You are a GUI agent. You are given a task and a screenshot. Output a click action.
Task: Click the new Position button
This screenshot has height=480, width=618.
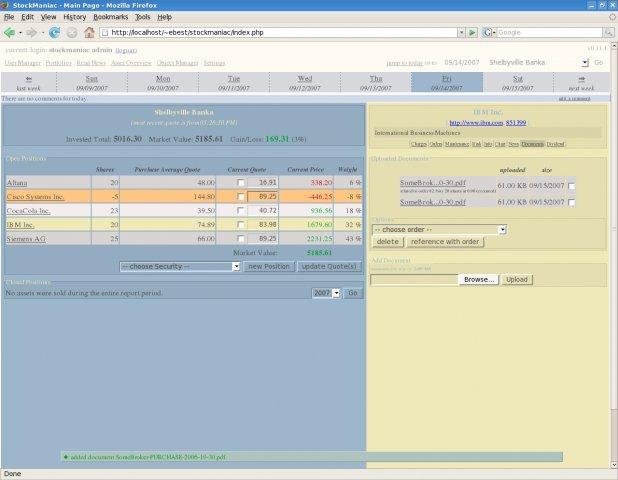click(269, 267)
